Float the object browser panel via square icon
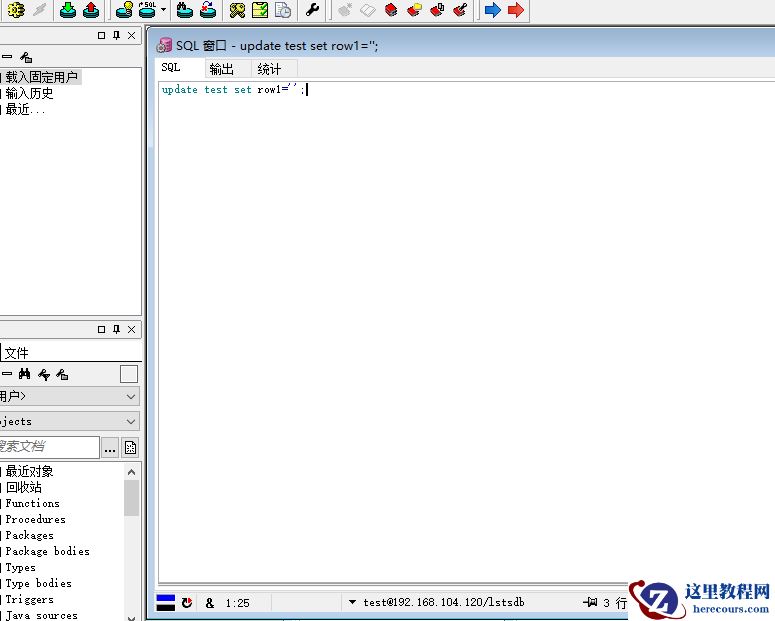This screenshot has height=621, width=775. [101, 329]
